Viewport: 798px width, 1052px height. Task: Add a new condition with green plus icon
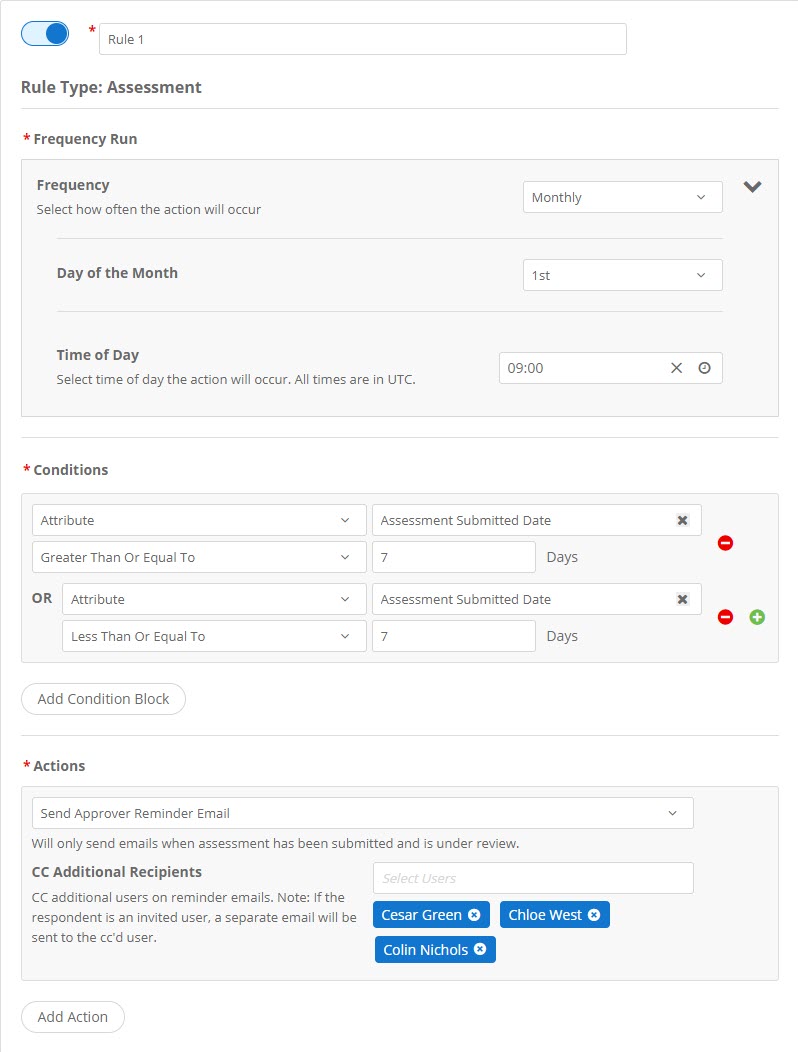(x=757, y=617)
